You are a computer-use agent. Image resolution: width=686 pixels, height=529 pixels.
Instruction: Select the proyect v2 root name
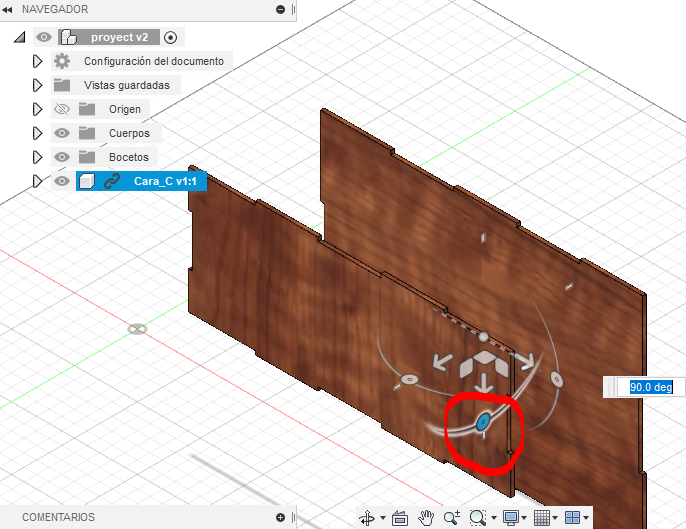119,37
